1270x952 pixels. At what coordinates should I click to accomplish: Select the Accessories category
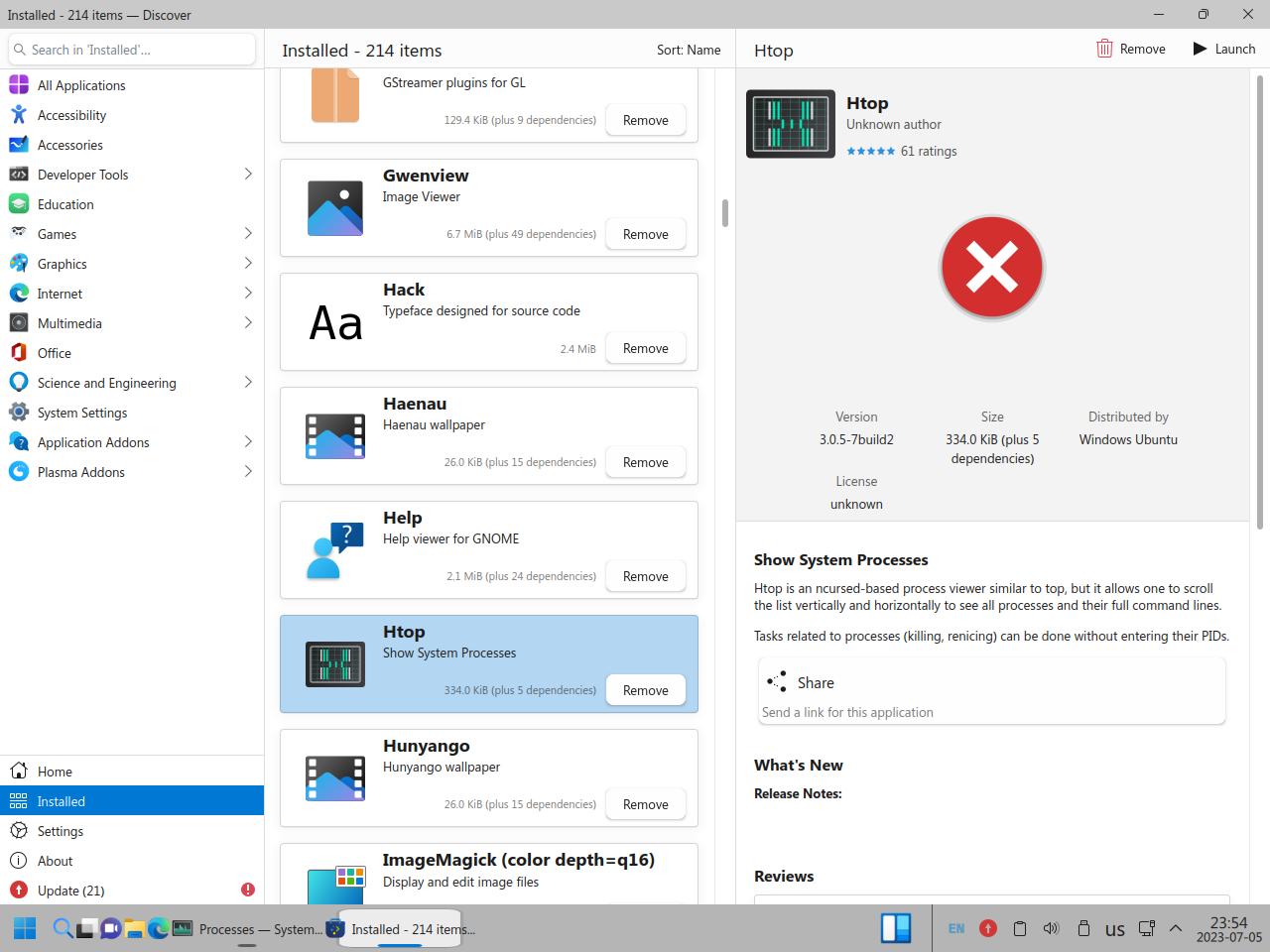click(x=132, y=145)
